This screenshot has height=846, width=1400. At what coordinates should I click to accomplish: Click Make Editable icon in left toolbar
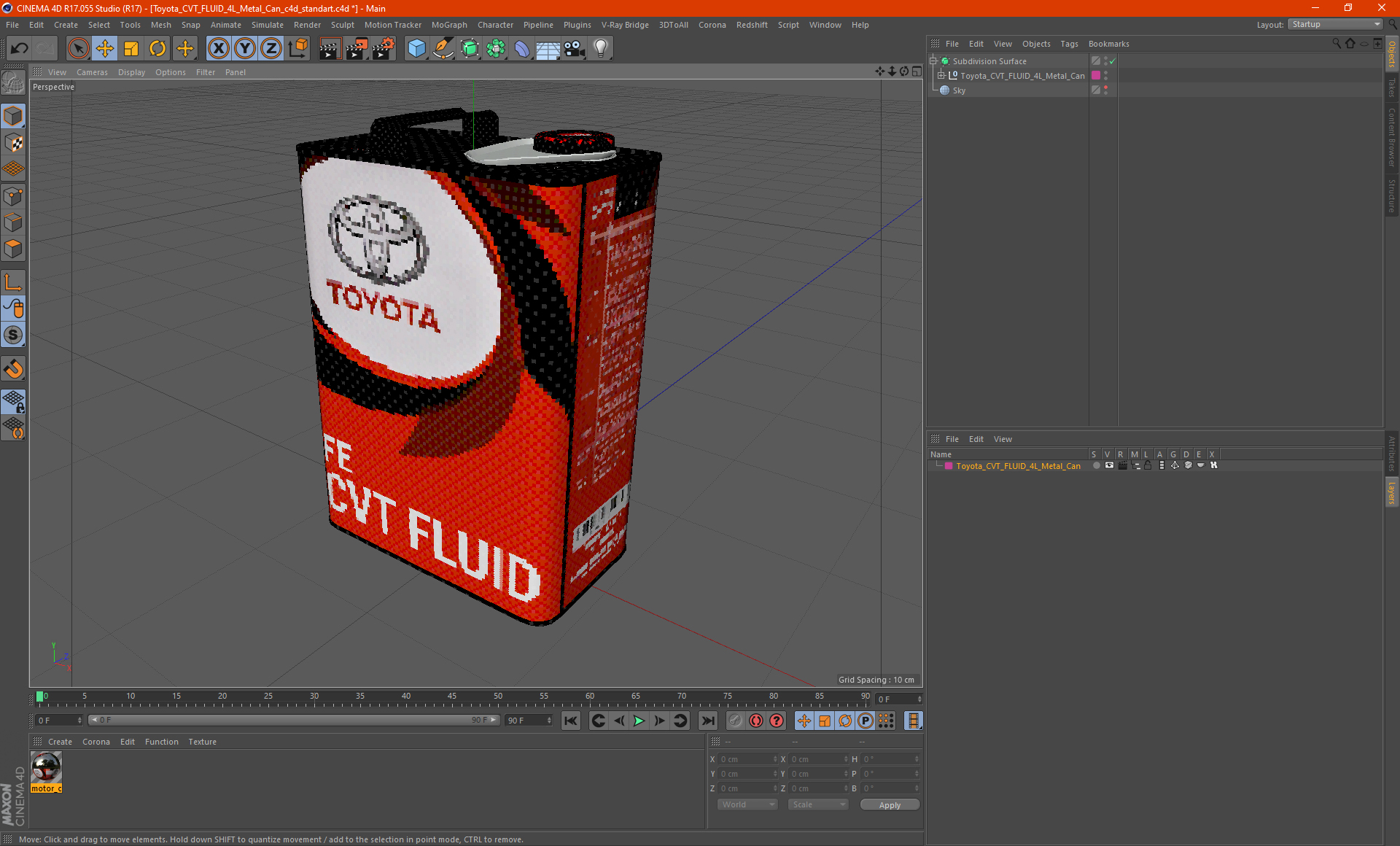[13, 83]
